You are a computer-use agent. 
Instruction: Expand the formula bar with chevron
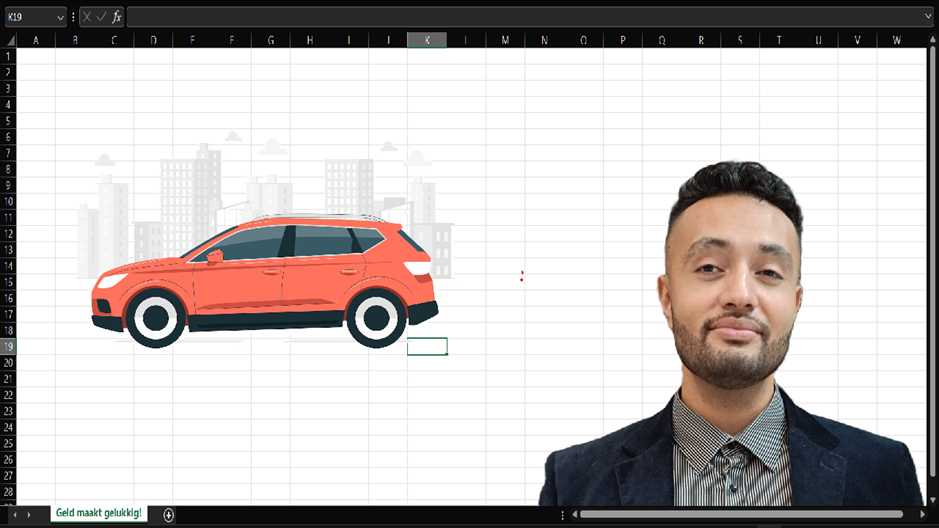pos(928,17)
